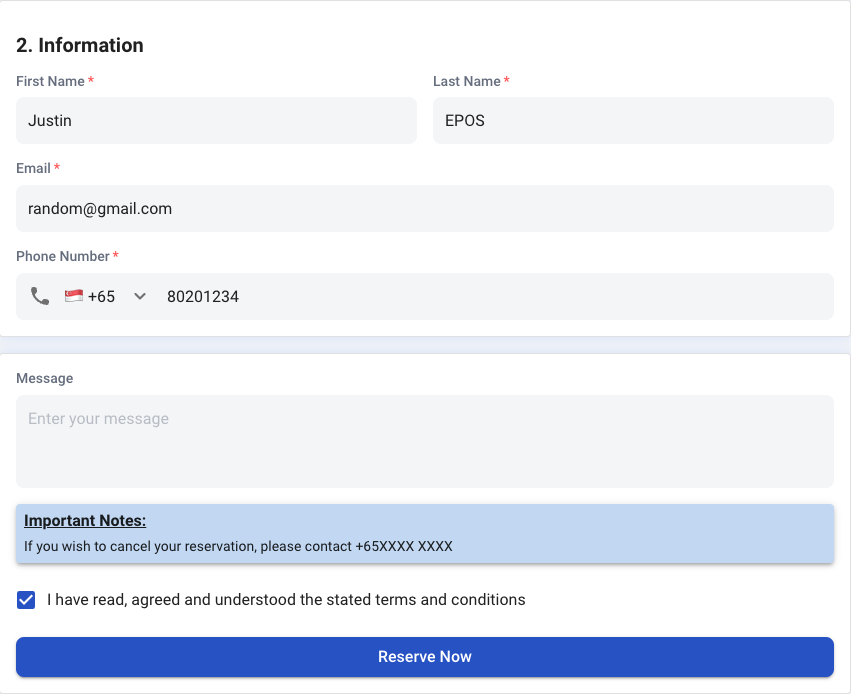
Task: Click the Email label
Action: point(33,168)
